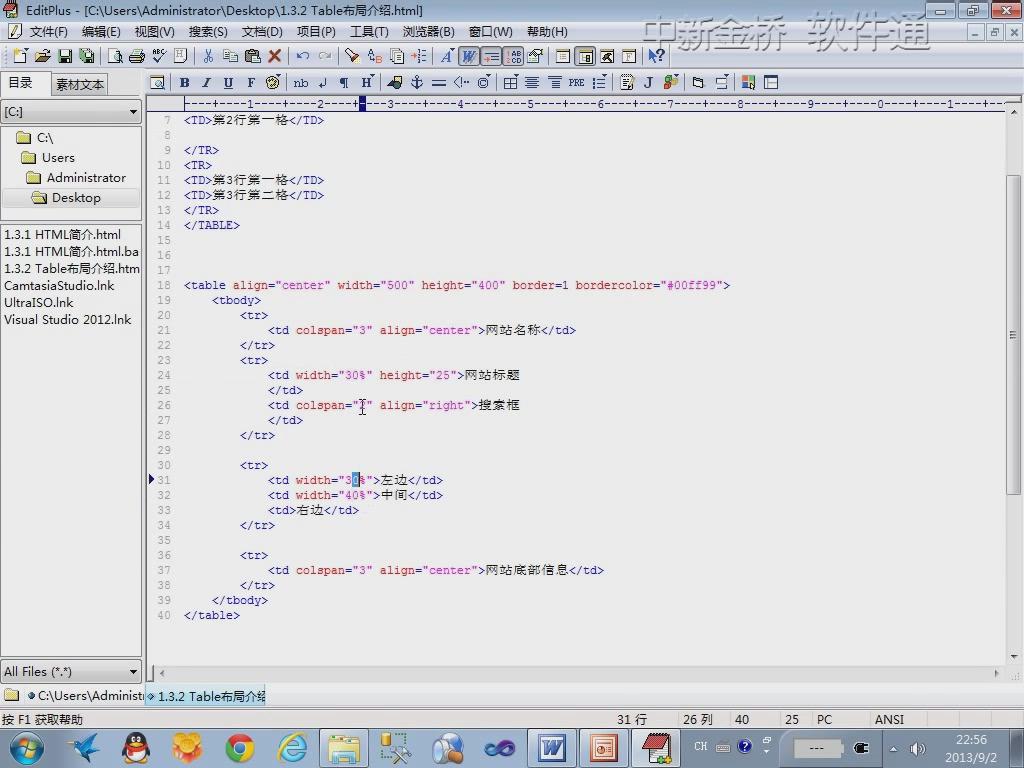Open Google Chrome from taskbar

tap(240, 748)
